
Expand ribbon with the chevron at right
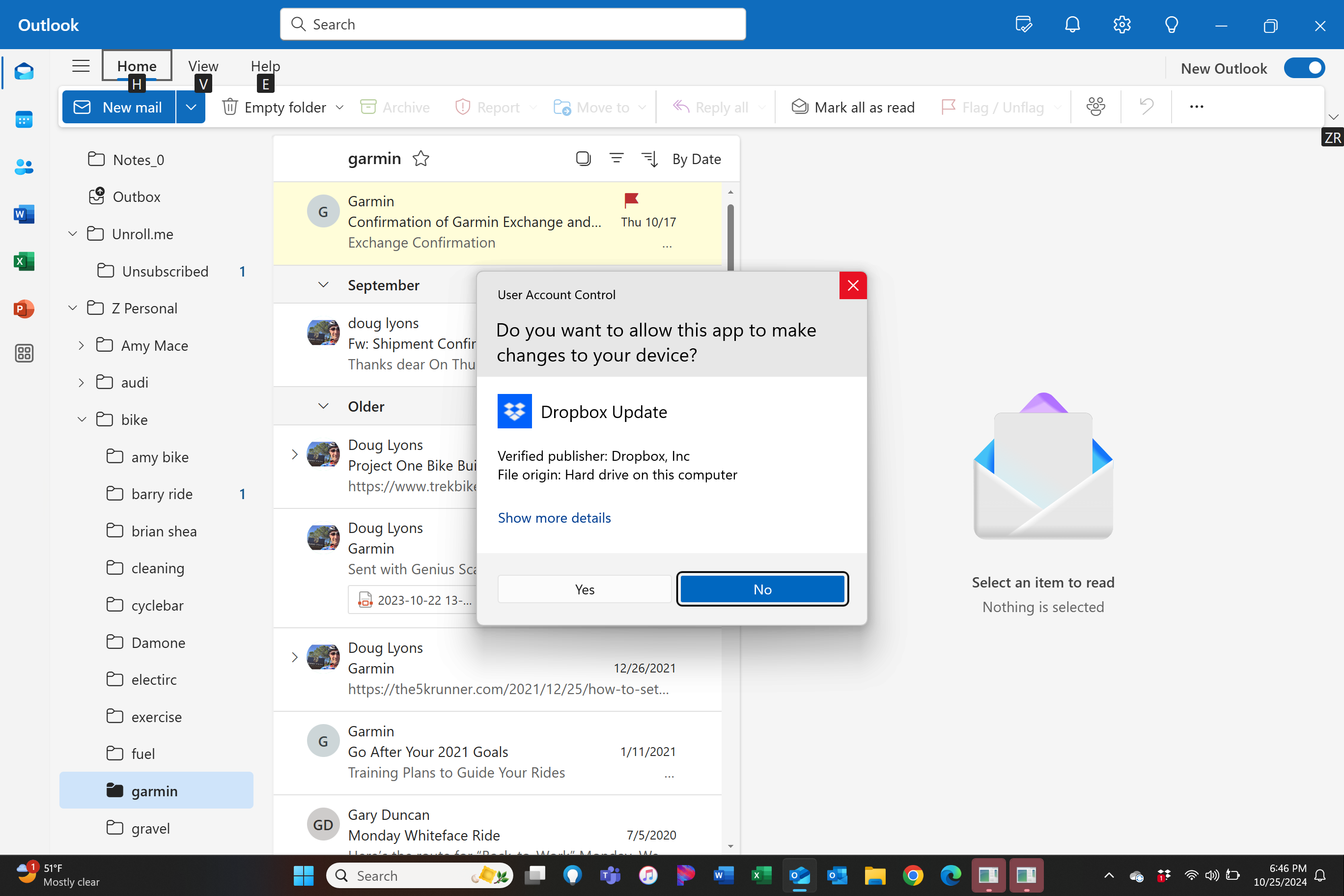[1333, 117]
